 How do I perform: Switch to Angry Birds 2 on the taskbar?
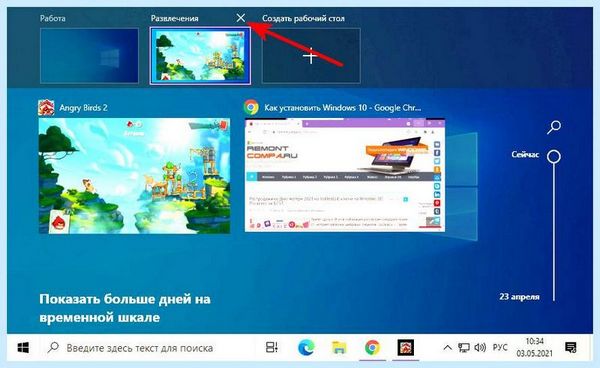click(405, 348)
